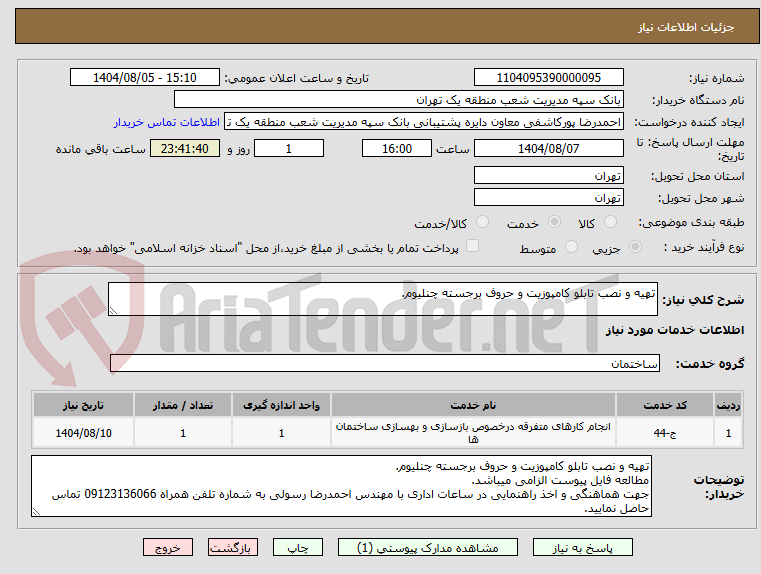Screen dimensions: 761x574
Task: Click the شماره نیاز number field
Action: tap(548, 78)
